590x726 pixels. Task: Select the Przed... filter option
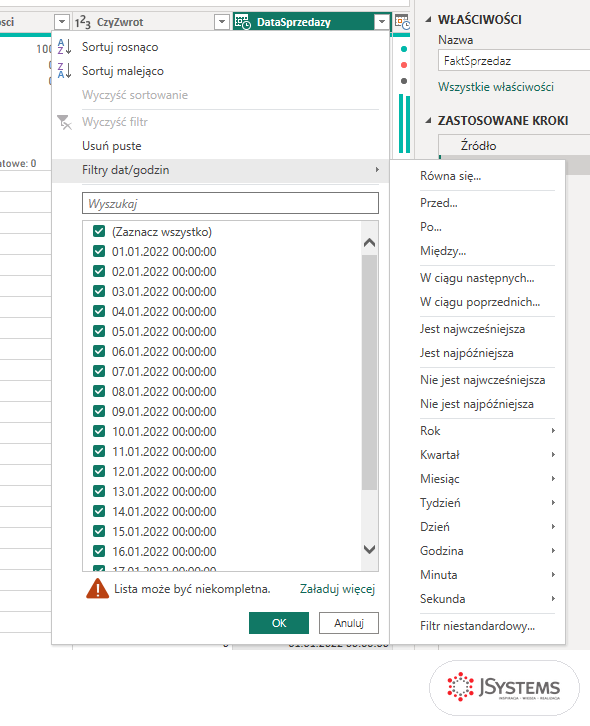click(x=439, y=203)
